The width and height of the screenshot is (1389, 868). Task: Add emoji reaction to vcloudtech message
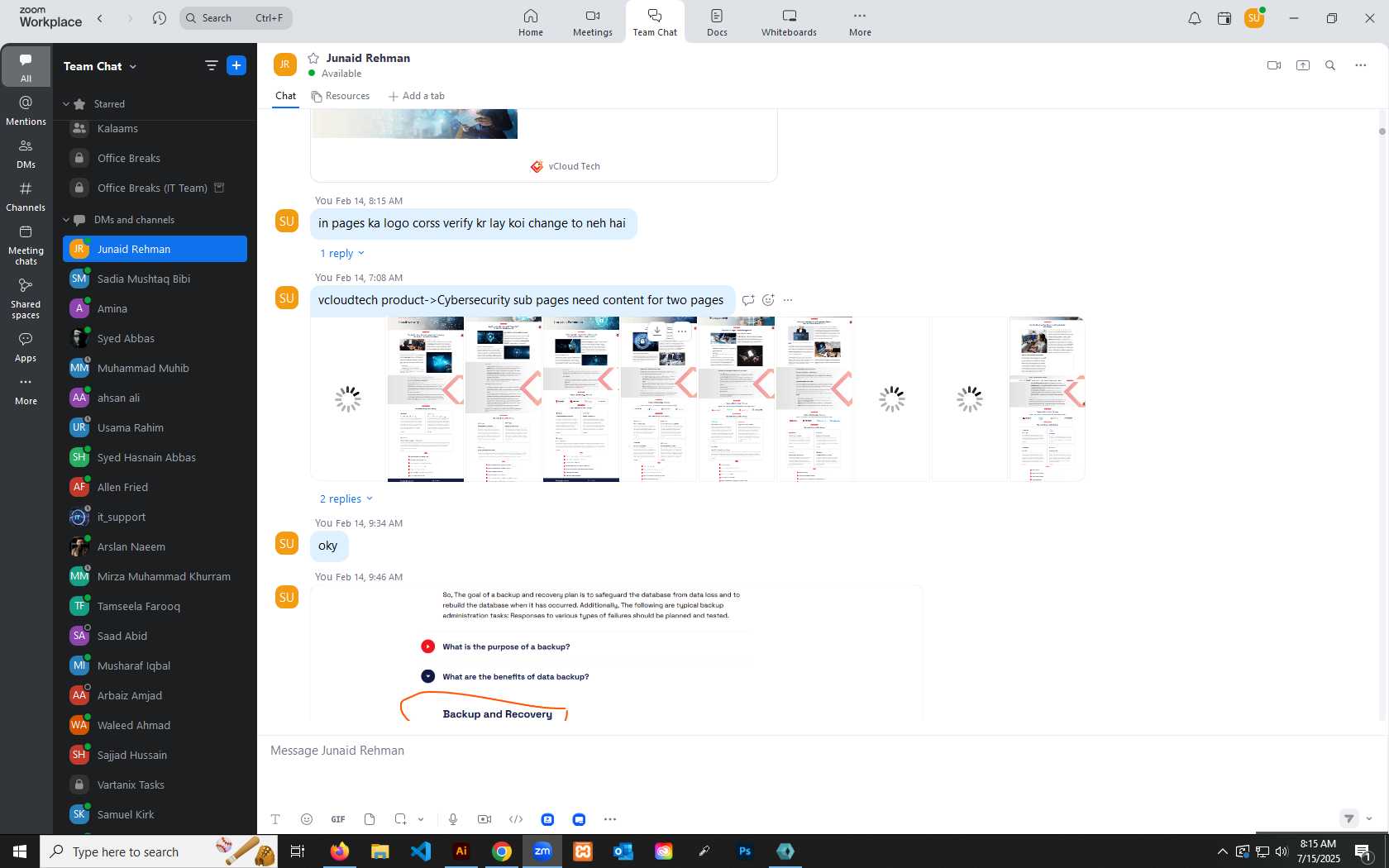coord(768,300)
